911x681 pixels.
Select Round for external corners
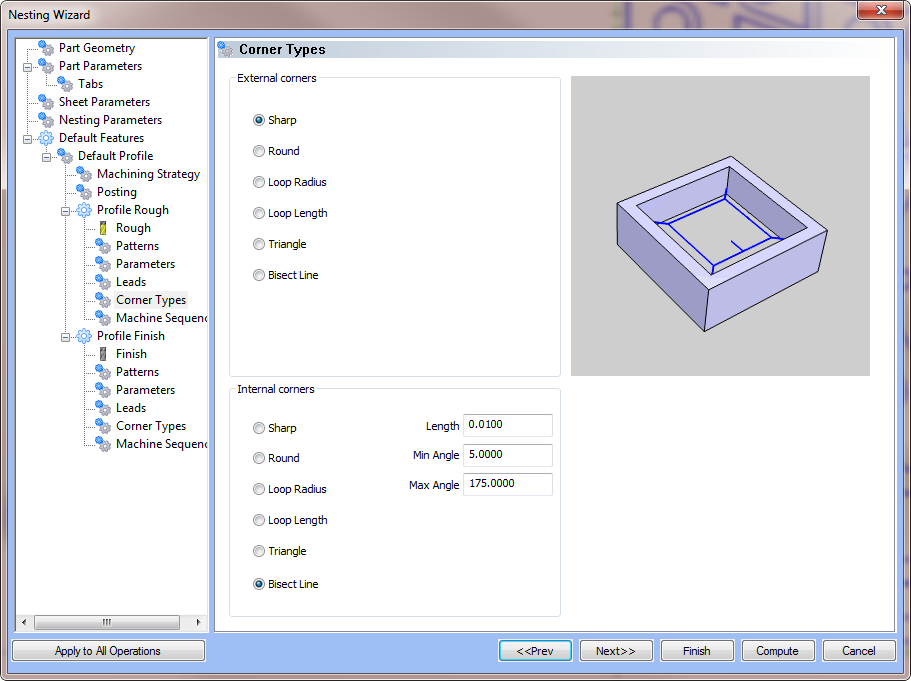(x=259, y=151)
